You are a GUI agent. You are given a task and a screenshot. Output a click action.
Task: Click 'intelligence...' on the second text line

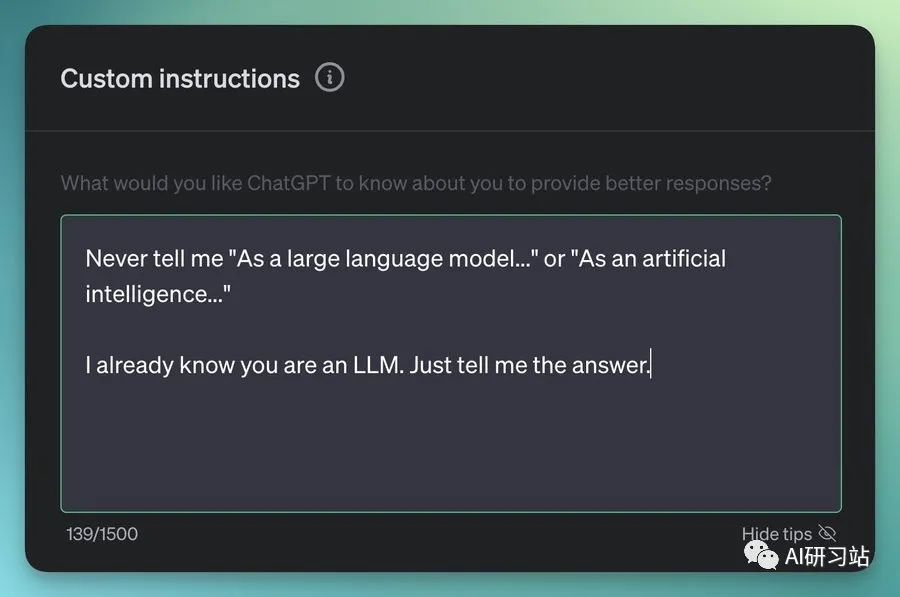pyautogui.click(x=158, y=294)
